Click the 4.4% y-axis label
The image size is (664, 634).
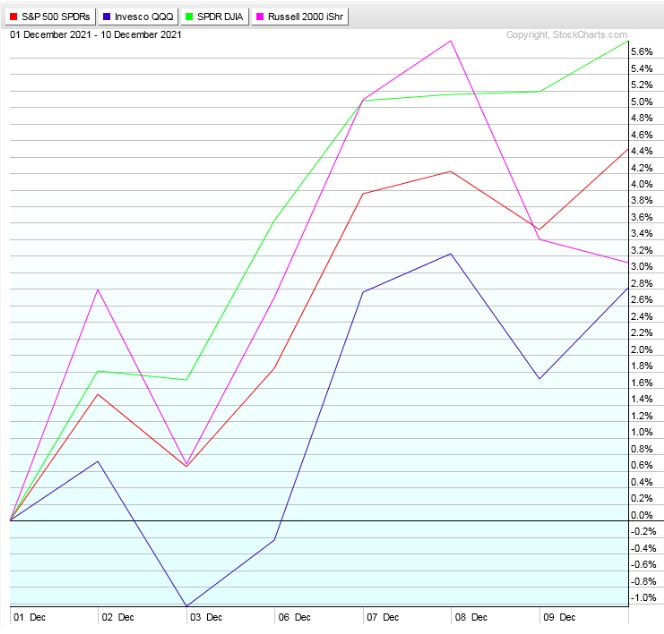642,151
